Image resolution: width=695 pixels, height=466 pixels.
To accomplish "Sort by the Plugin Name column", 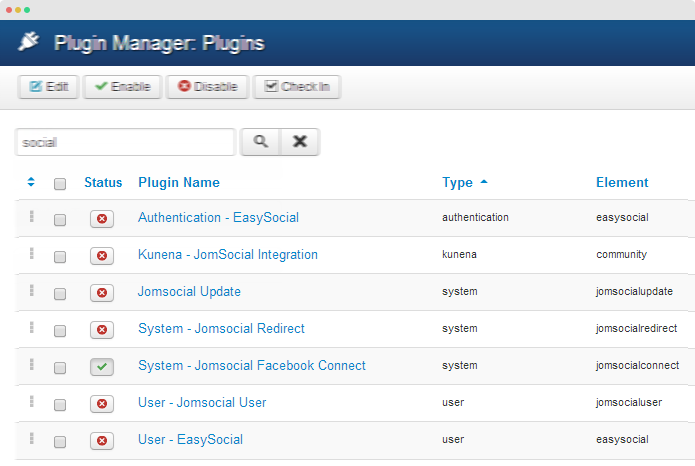I will [x=179, y=182].
